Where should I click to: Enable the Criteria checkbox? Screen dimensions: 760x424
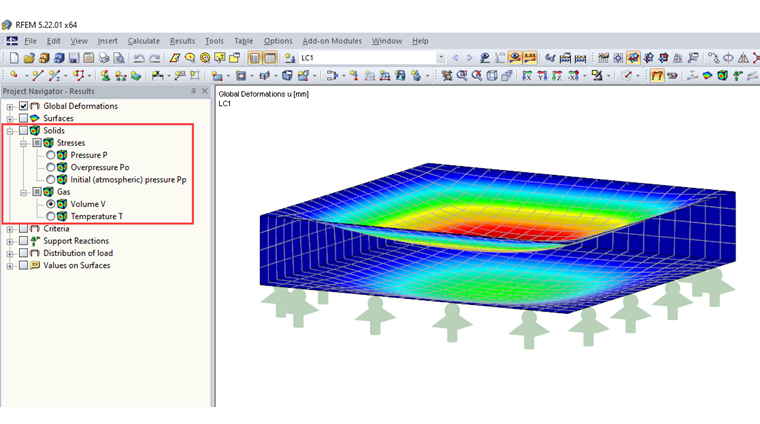pos(23,229)
